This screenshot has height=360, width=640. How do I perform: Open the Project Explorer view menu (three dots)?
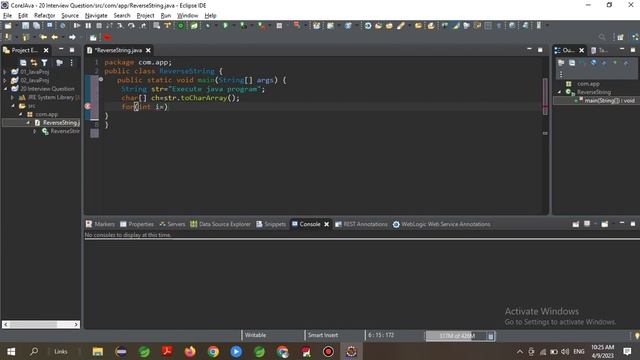point(71,62)
